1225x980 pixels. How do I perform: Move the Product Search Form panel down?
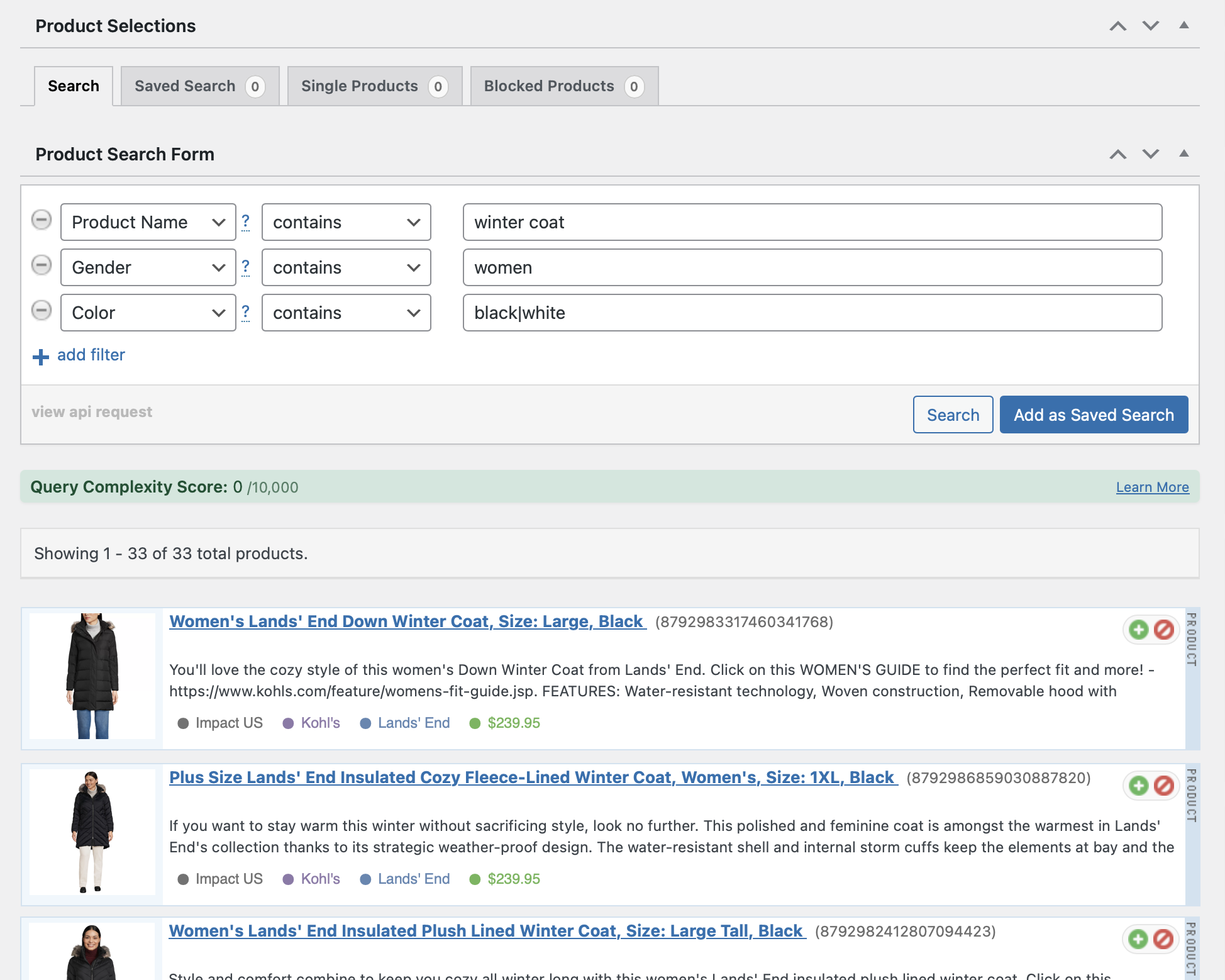coord(1151,154)
